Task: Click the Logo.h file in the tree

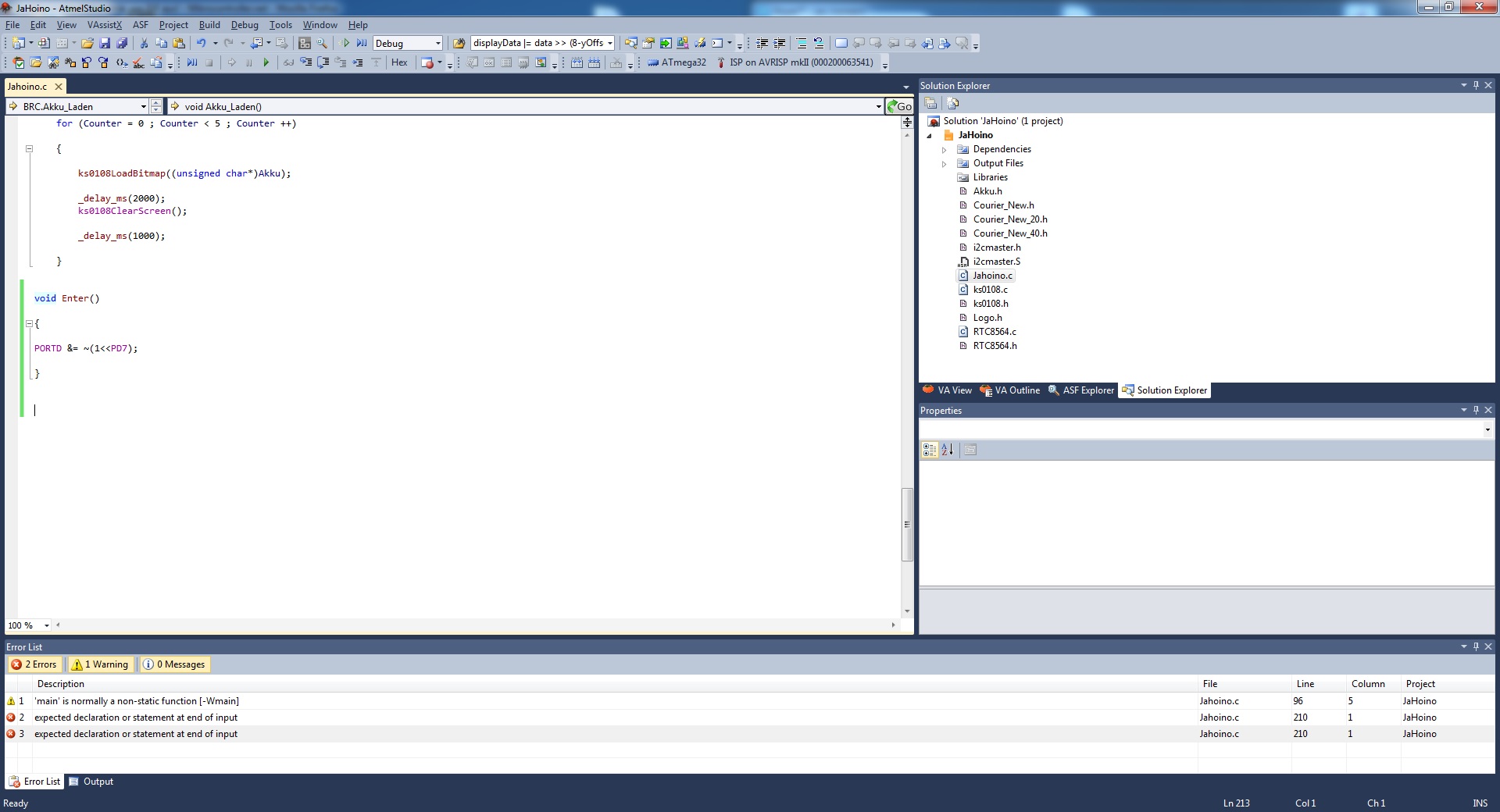Action: point(987,318)
